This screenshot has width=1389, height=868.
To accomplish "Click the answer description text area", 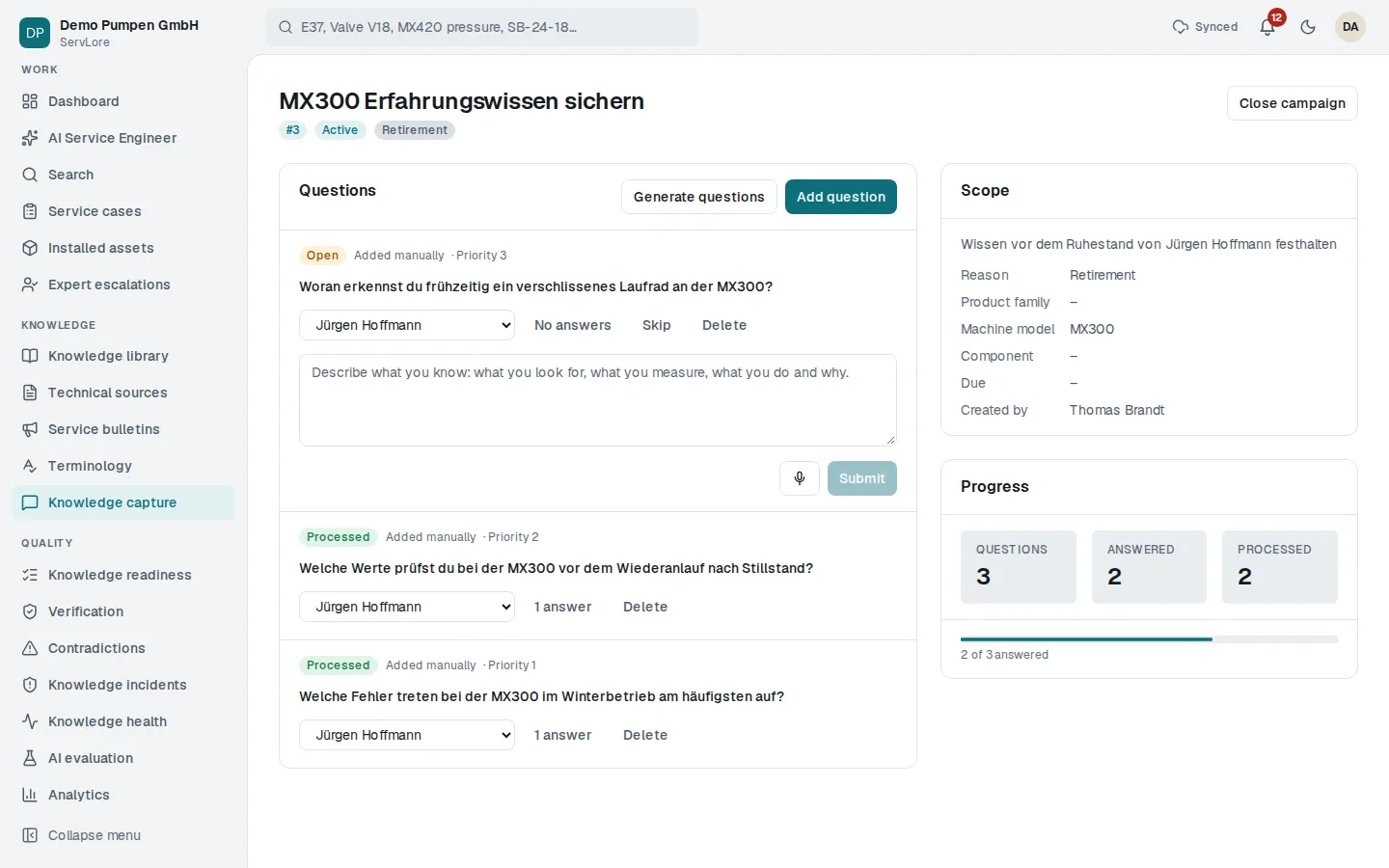I will [598, 400].
